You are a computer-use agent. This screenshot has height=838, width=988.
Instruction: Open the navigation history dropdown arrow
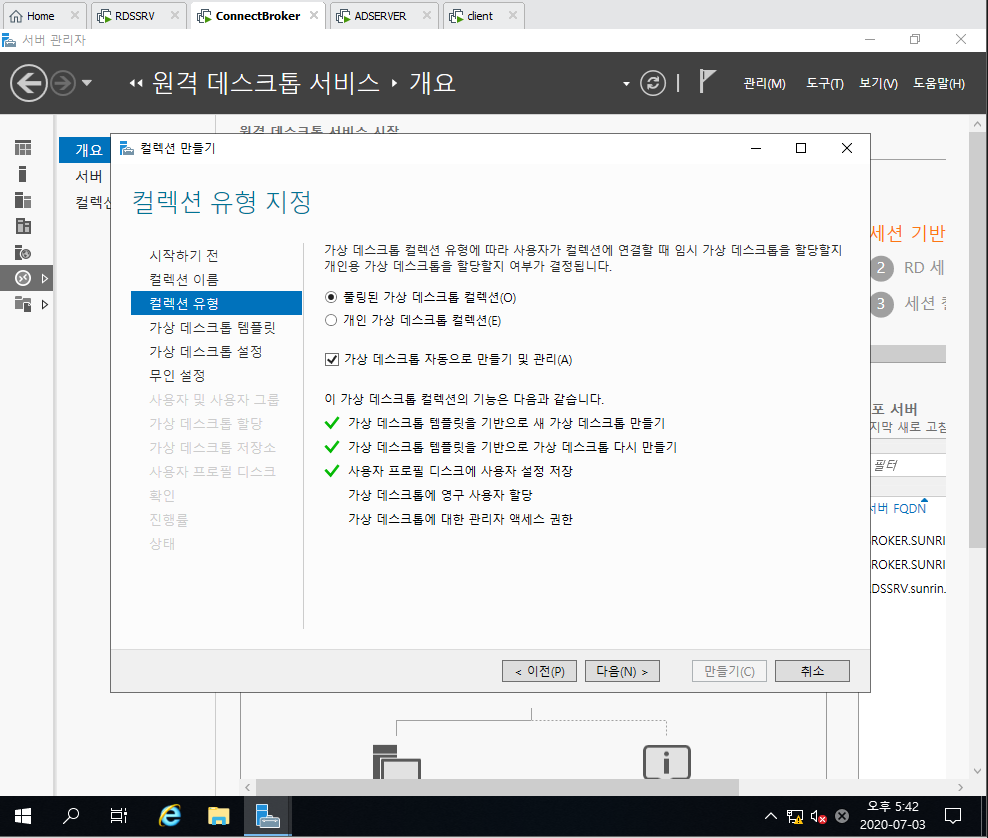87,83
